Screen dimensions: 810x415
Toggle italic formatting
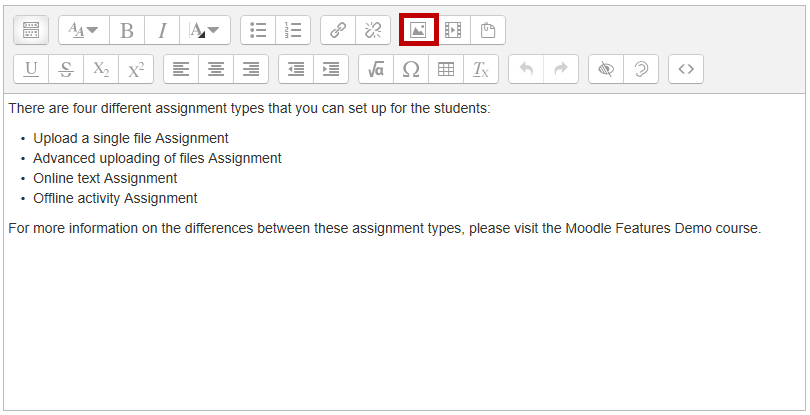click(161, 30)
